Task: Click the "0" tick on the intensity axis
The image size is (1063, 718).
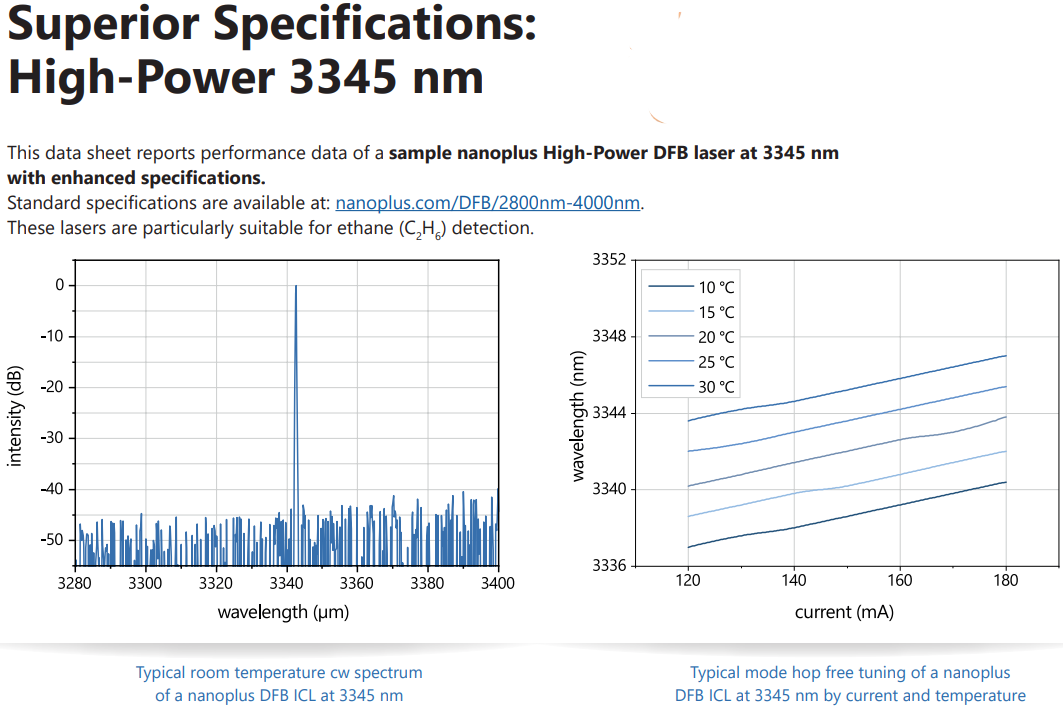Action: pos(60,285)
